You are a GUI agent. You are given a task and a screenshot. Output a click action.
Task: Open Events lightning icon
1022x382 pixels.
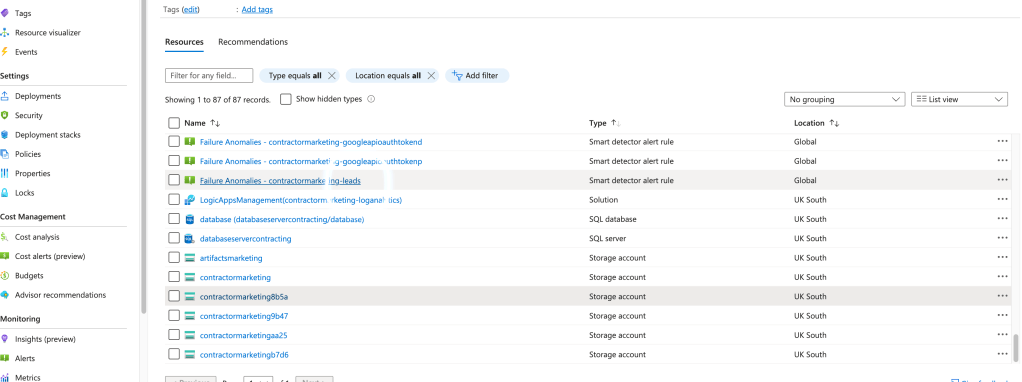click(5, 52)
